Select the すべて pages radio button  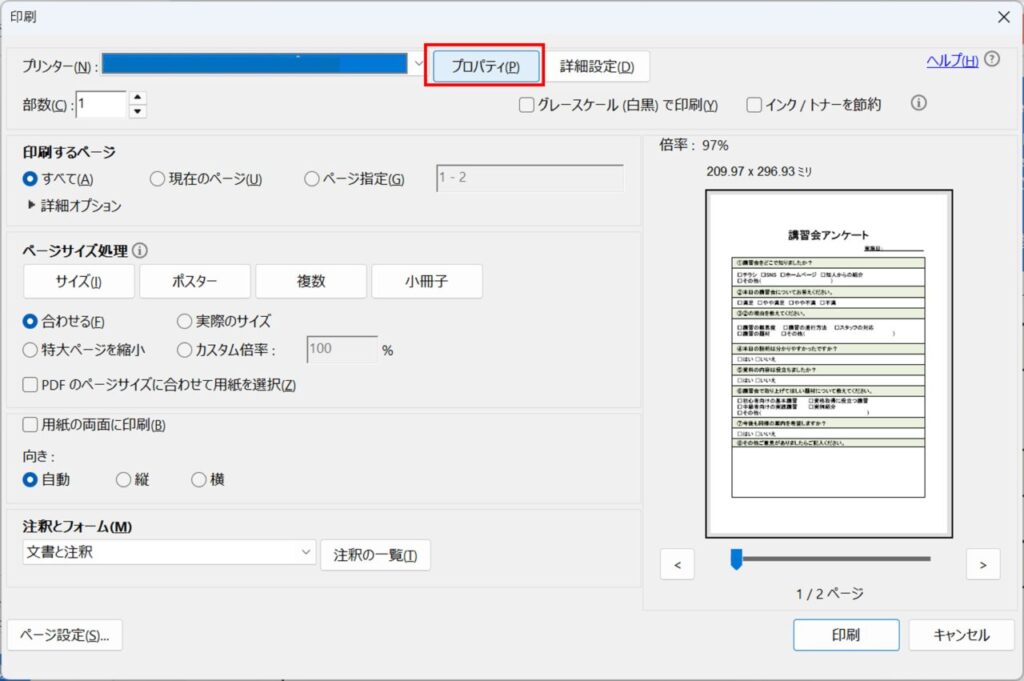(29, 178)
